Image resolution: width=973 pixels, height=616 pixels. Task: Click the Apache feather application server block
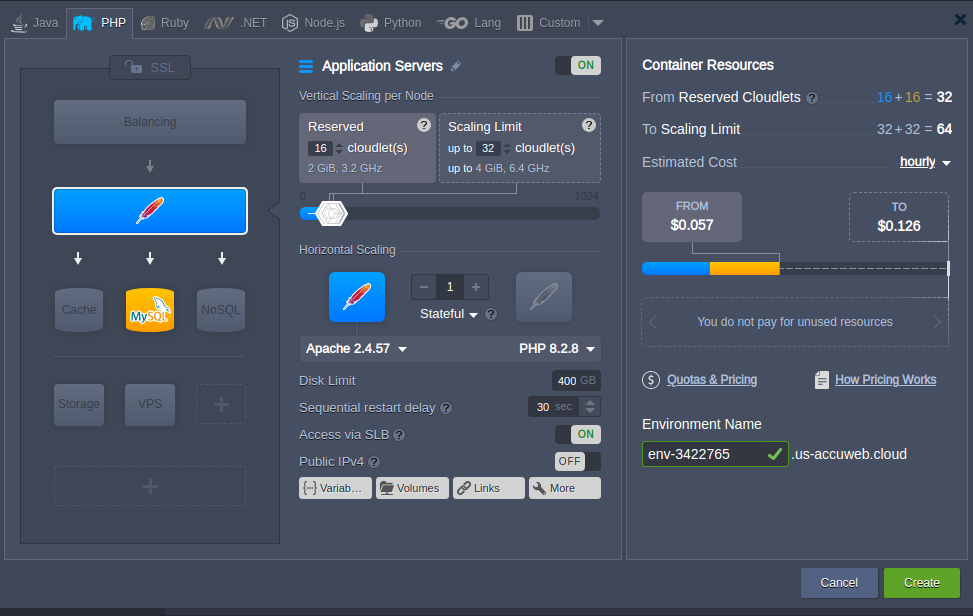point(150,211)
